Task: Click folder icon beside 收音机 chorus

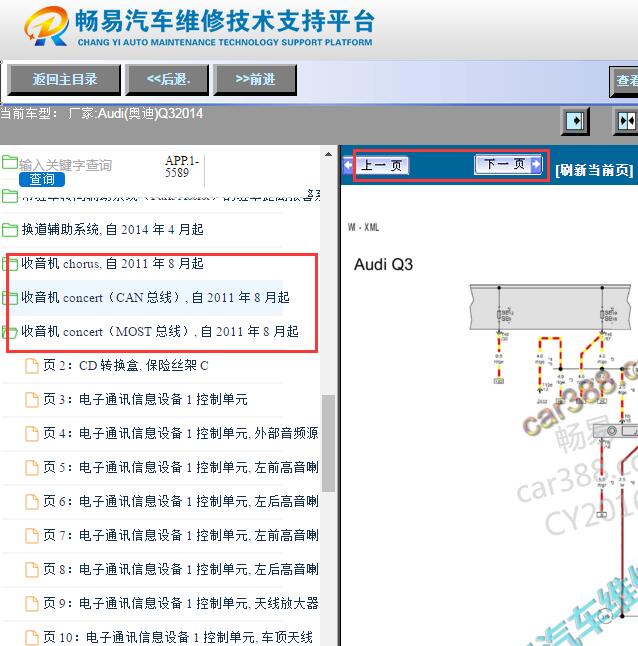Action: [x=9, y=264]
